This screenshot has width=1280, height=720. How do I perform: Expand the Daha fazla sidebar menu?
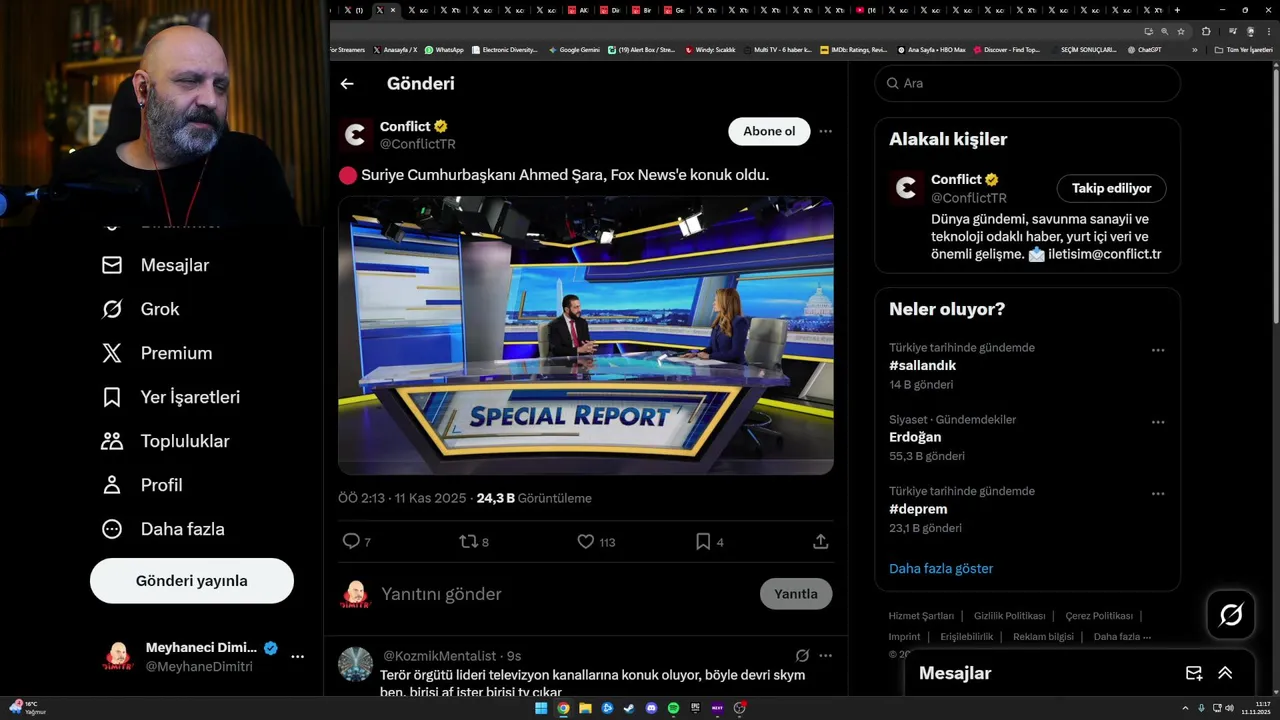pyautogui.click(x=163, y=529)
